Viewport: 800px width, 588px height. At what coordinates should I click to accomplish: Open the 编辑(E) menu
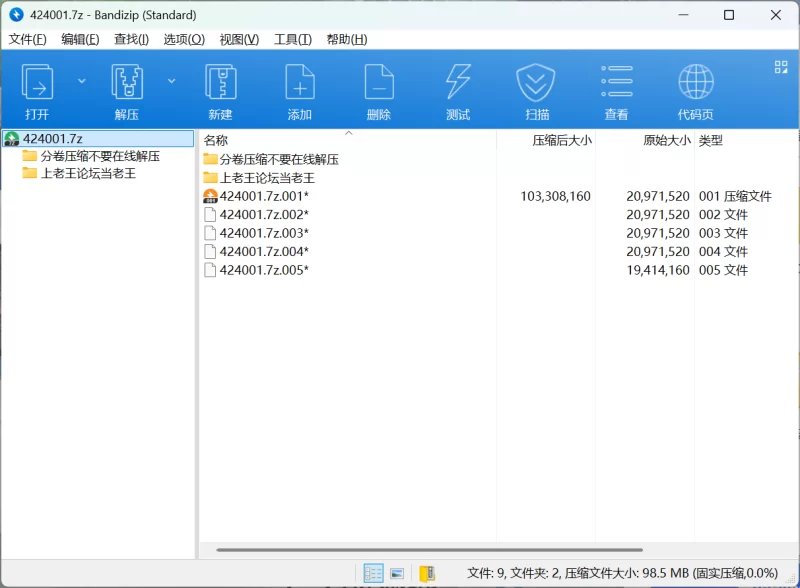[x=80, y=39]
